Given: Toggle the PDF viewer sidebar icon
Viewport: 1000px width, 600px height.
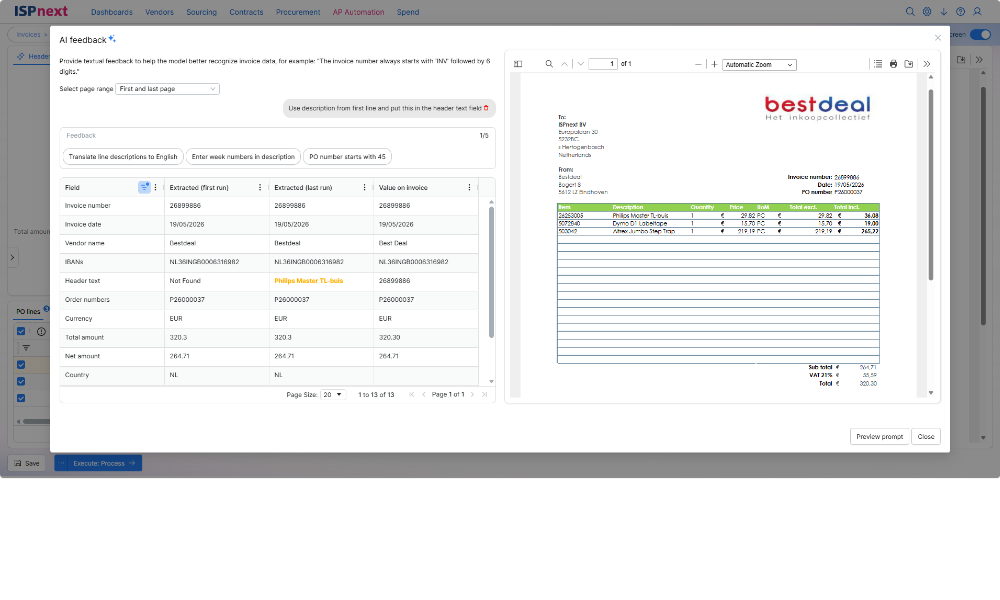Looking at the screenshot, I should [x=518, y=64].
